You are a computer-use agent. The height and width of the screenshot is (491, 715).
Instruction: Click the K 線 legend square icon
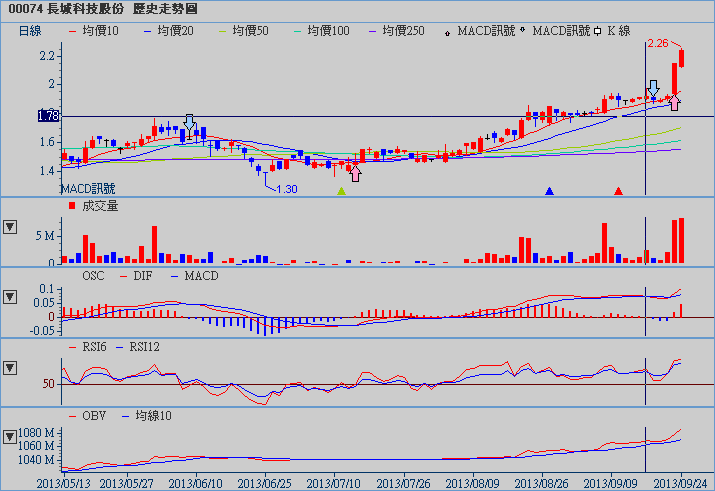pos(597,31)
